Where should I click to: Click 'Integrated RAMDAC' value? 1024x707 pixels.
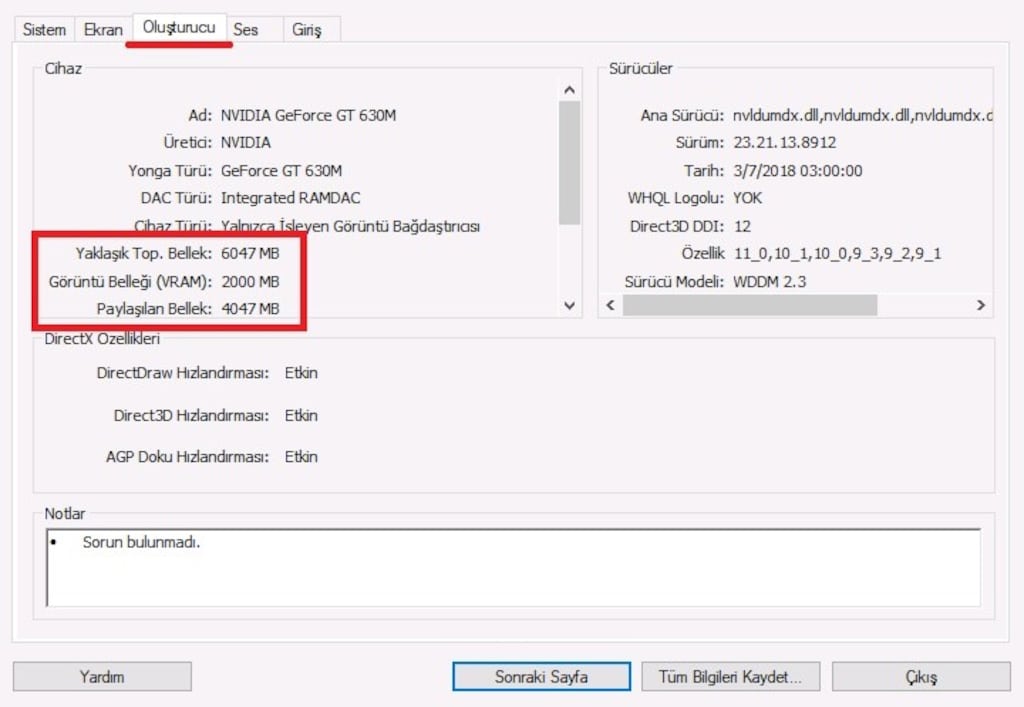pos(291,198)
